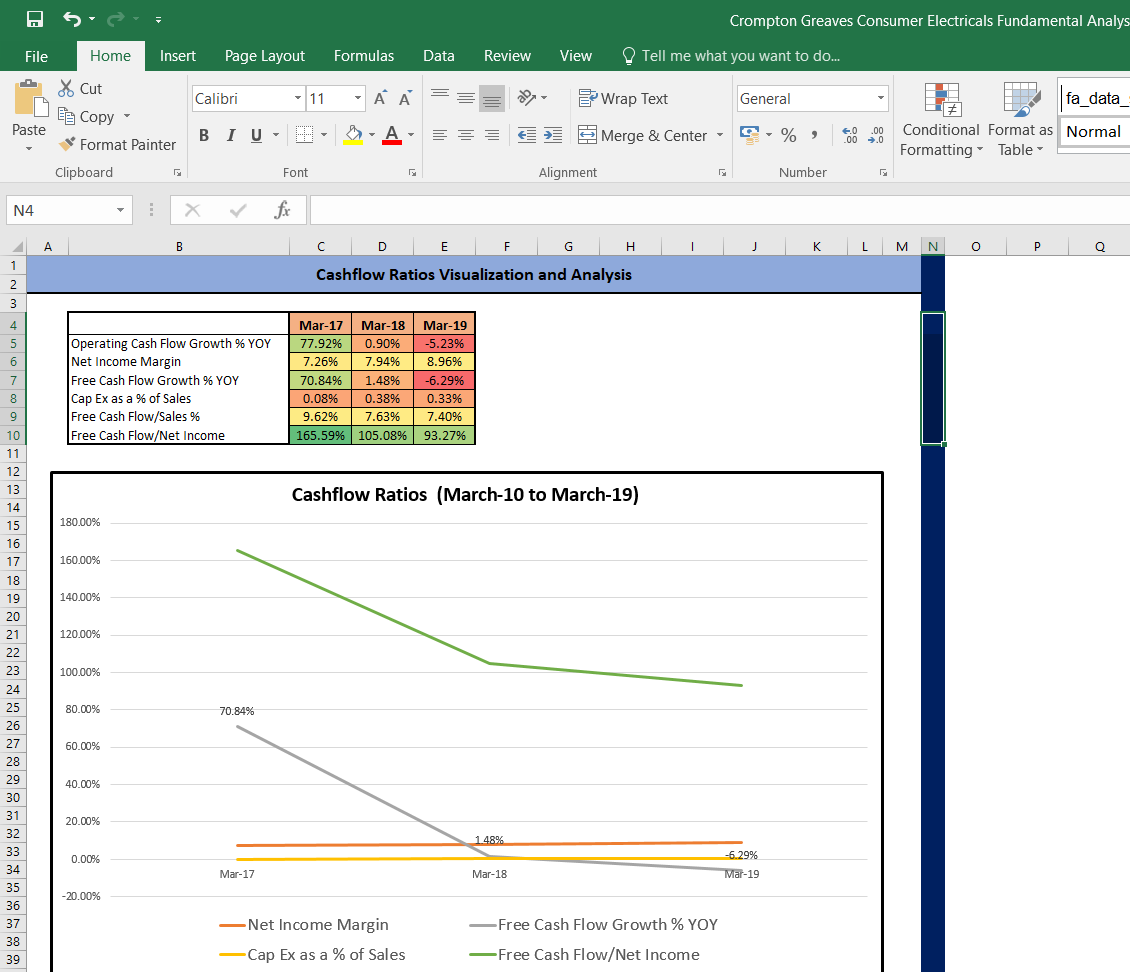Toggle Bold formatting
The image size is (1130, 972).
204,135
